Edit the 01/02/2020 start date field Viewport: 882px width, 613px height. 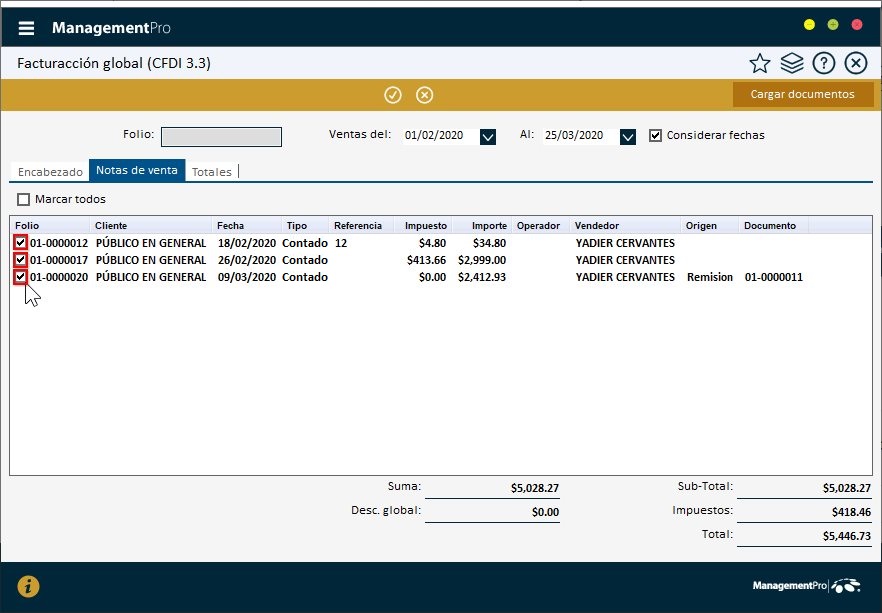click(441, 136)
